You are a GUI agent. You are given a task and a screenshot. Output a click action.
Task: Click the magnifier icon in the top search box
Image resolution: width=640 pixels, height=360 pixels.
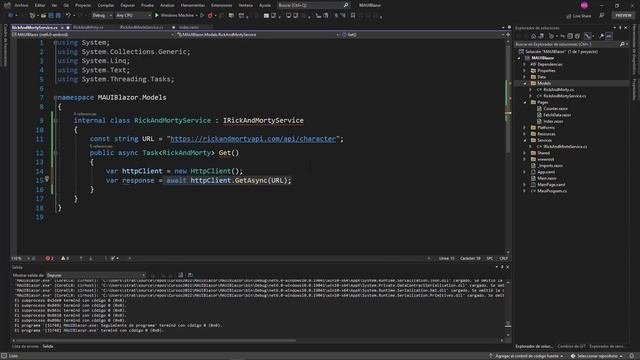click(346, 5)
